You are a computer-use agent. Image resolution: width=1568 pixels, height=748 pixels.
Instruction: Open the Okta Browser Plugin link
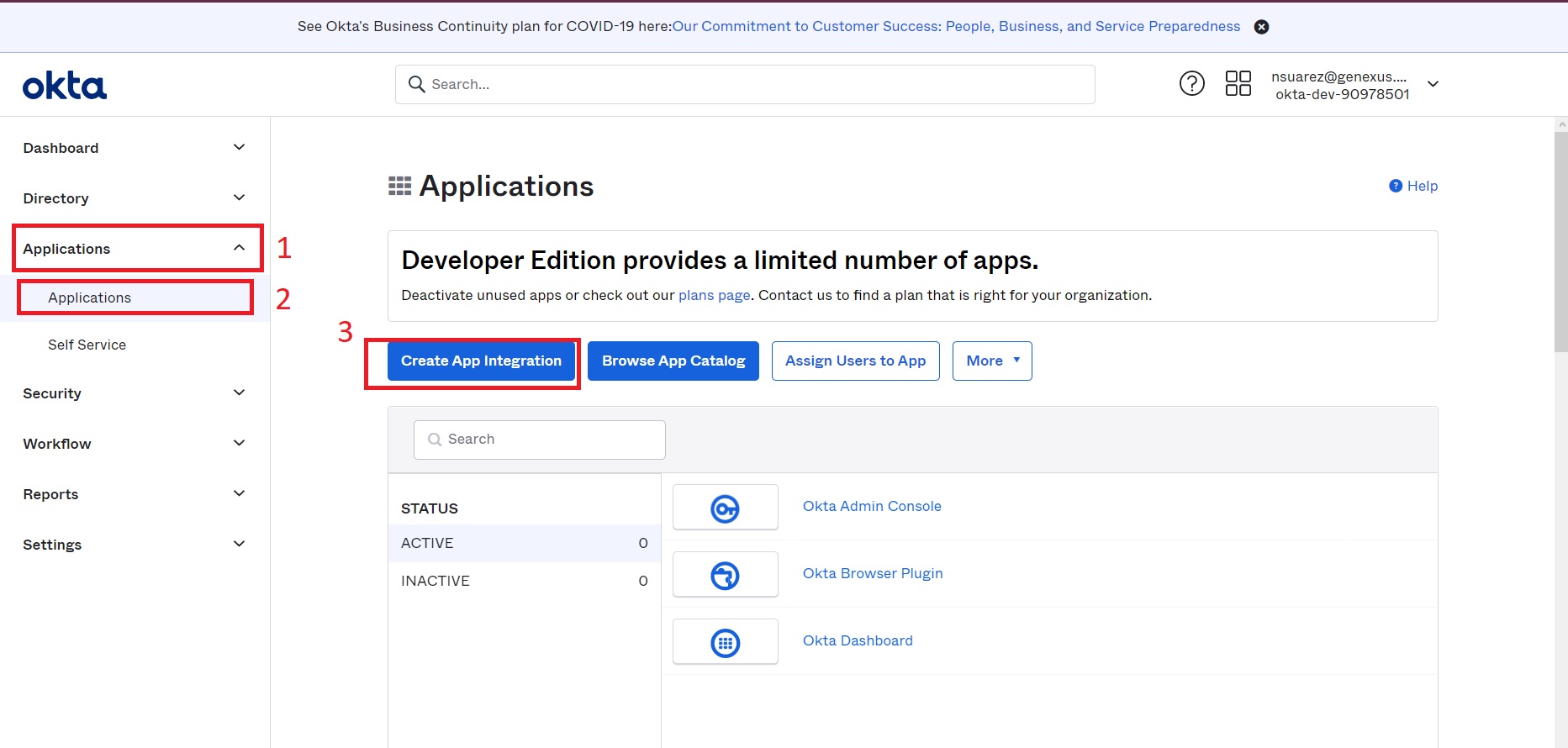873,573
